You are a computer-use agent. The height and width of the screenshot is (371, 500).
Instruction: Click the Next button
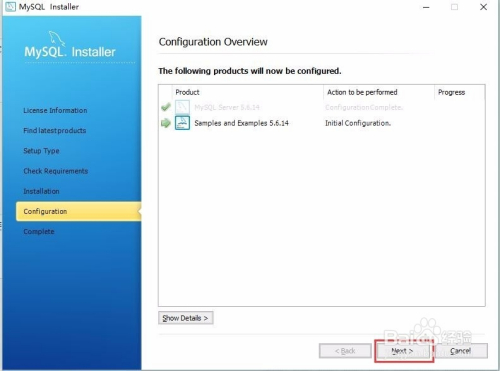point(403,351)
